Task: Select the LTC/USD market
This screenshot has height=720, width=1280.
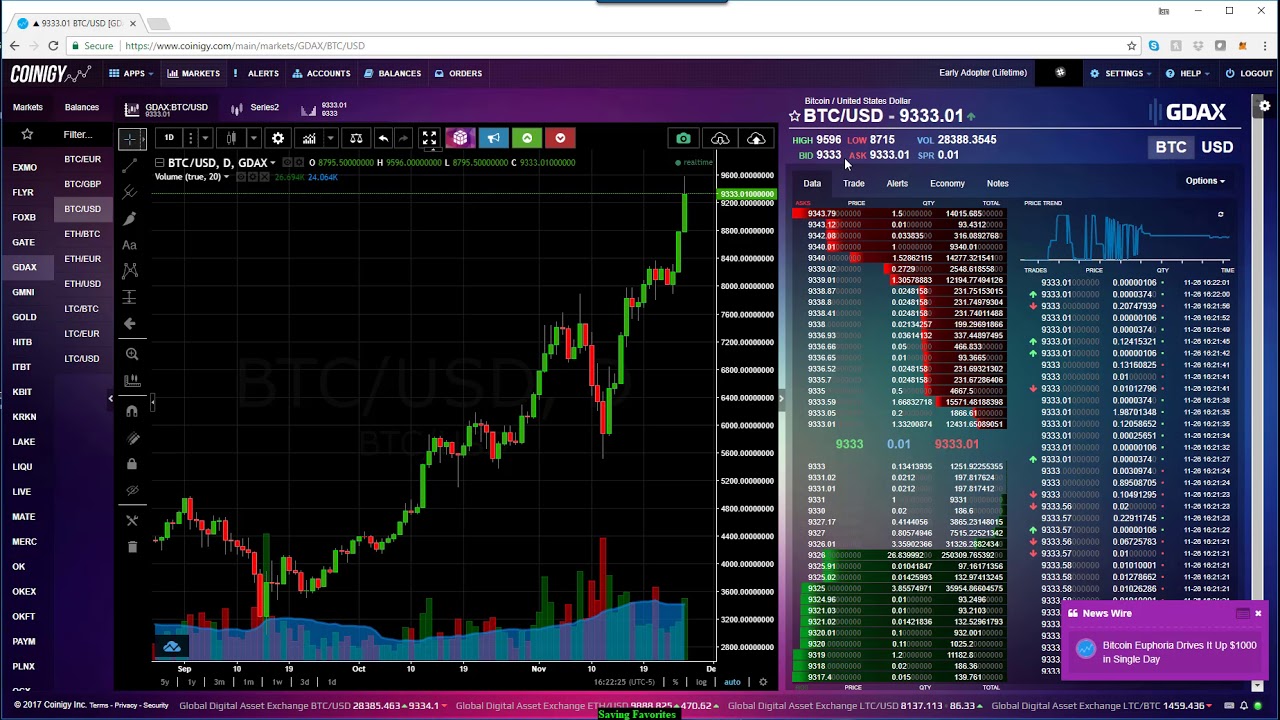Action: coord(82,358)
